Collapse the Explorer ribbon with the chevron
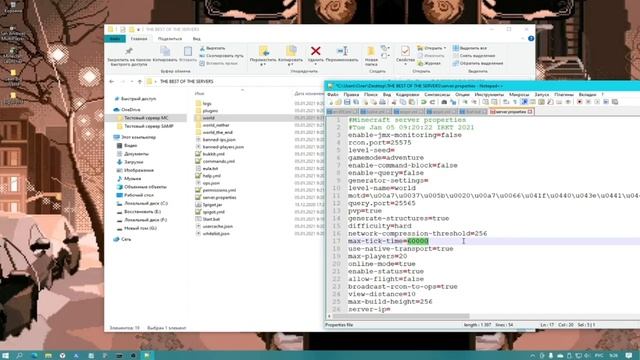This screenshot has height=360, width=640. tap(522, 38)
